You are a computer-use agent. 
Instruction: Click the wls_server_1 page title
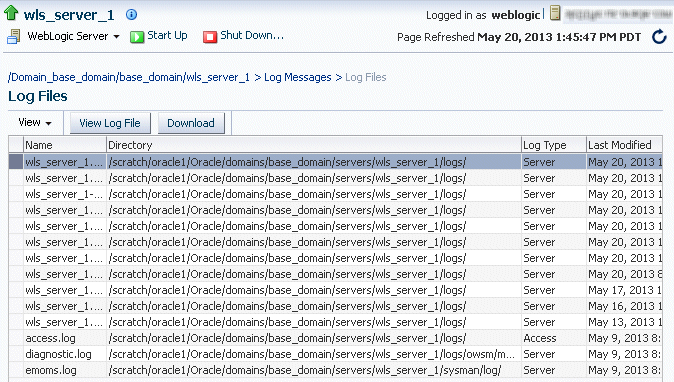tap(69, 15)
